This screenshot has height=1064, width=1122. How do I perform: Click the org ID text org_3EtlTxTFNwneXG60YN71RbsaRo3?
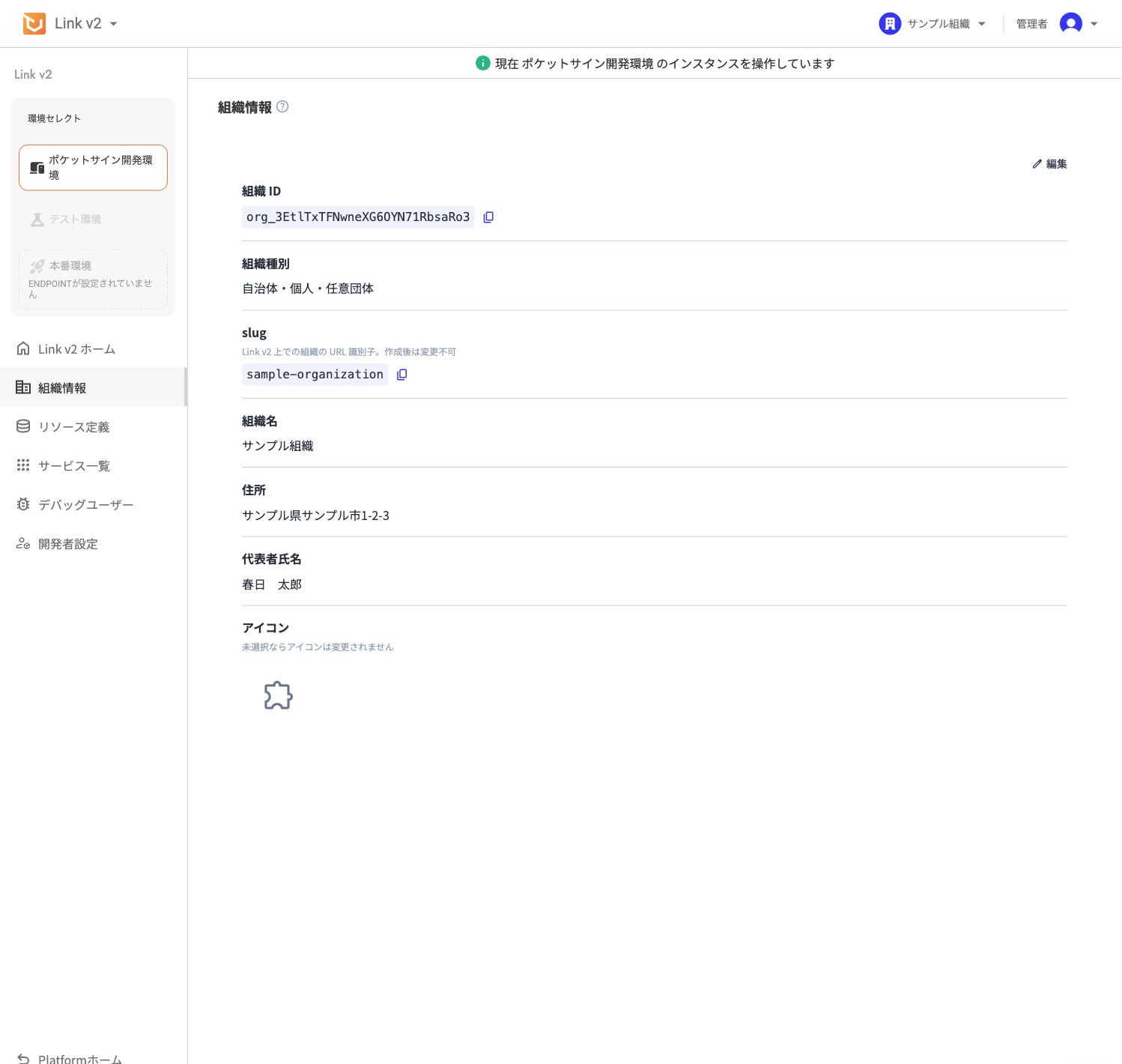[358, 217]
